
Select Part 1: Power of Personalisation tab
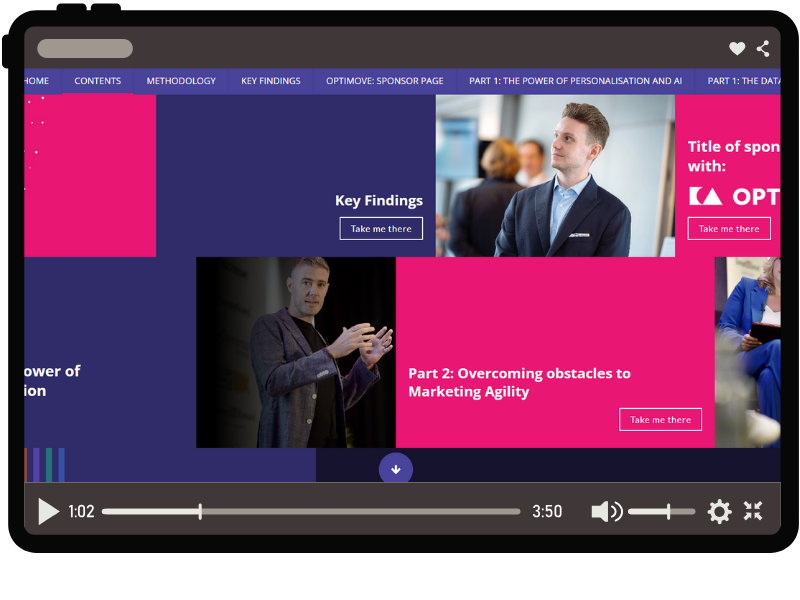(575, 81)
